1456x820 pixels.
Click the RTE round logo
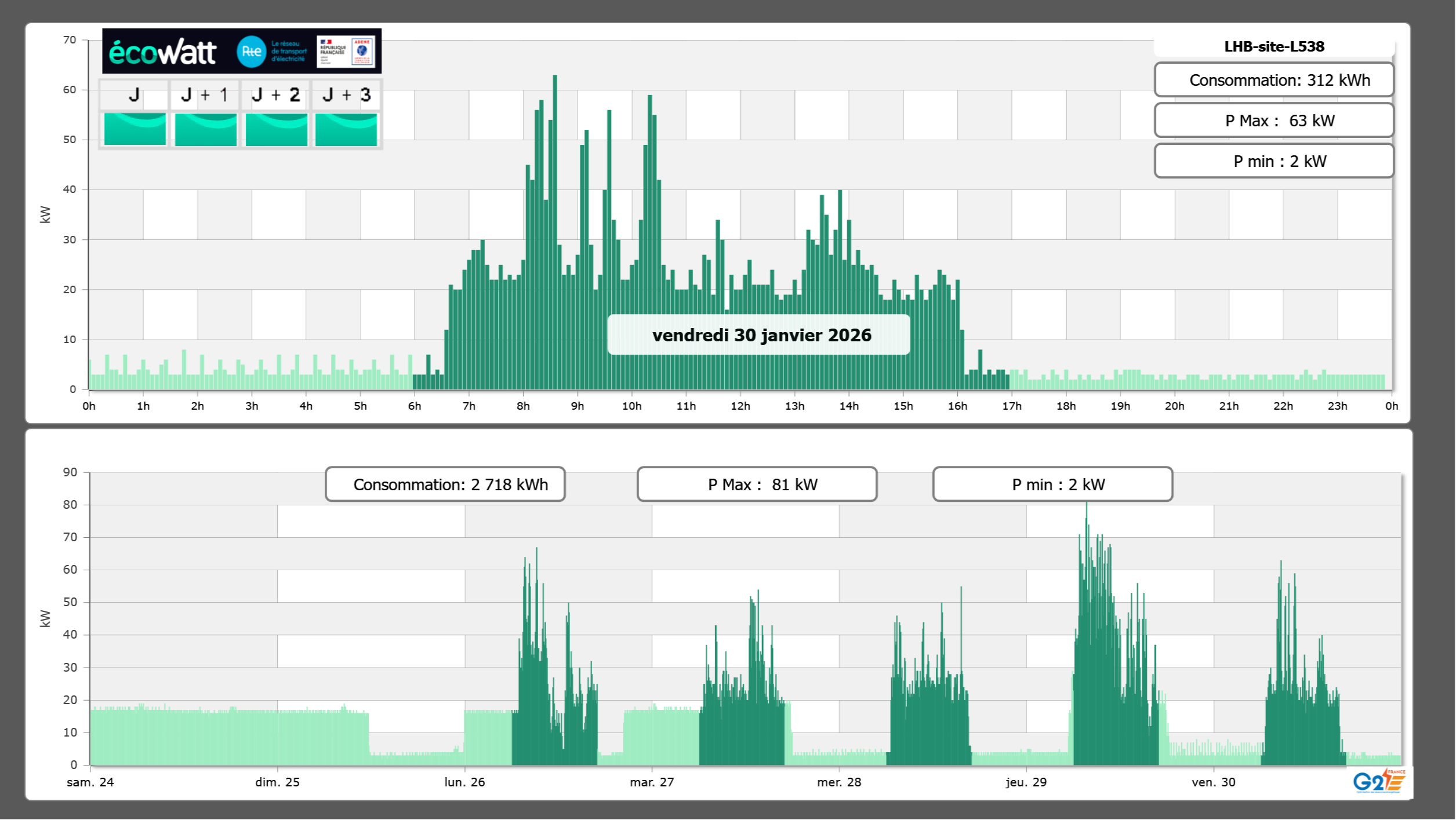click(x=251, y=52)
